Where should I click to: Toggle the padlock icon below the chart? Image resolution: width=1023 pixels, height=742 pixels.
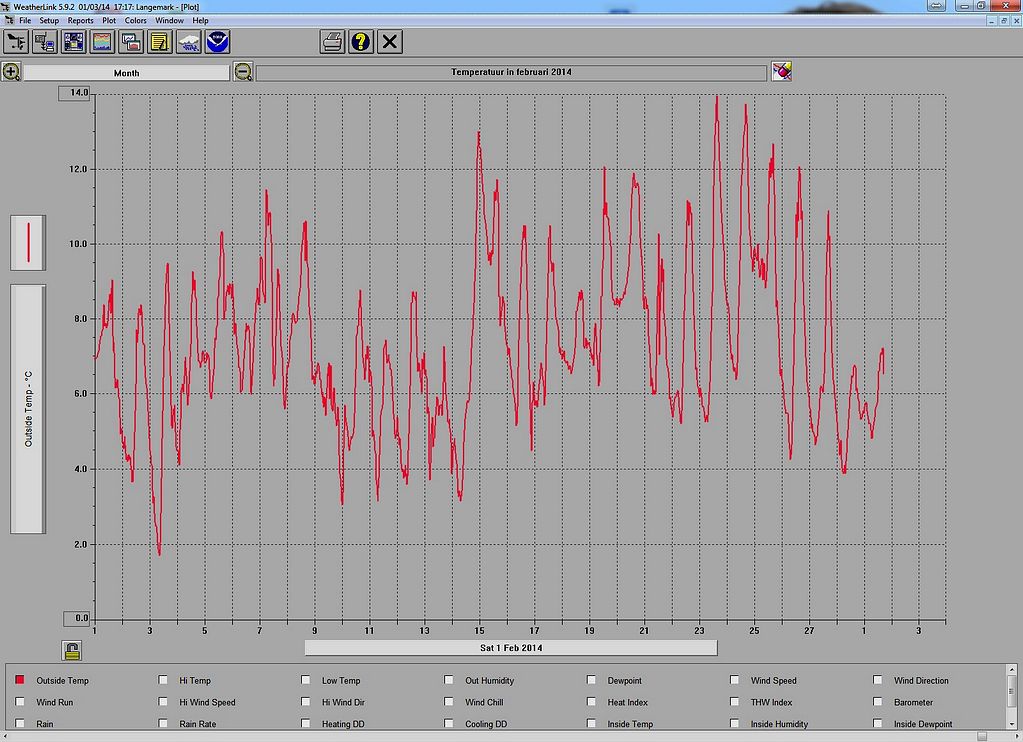[72, 651]
